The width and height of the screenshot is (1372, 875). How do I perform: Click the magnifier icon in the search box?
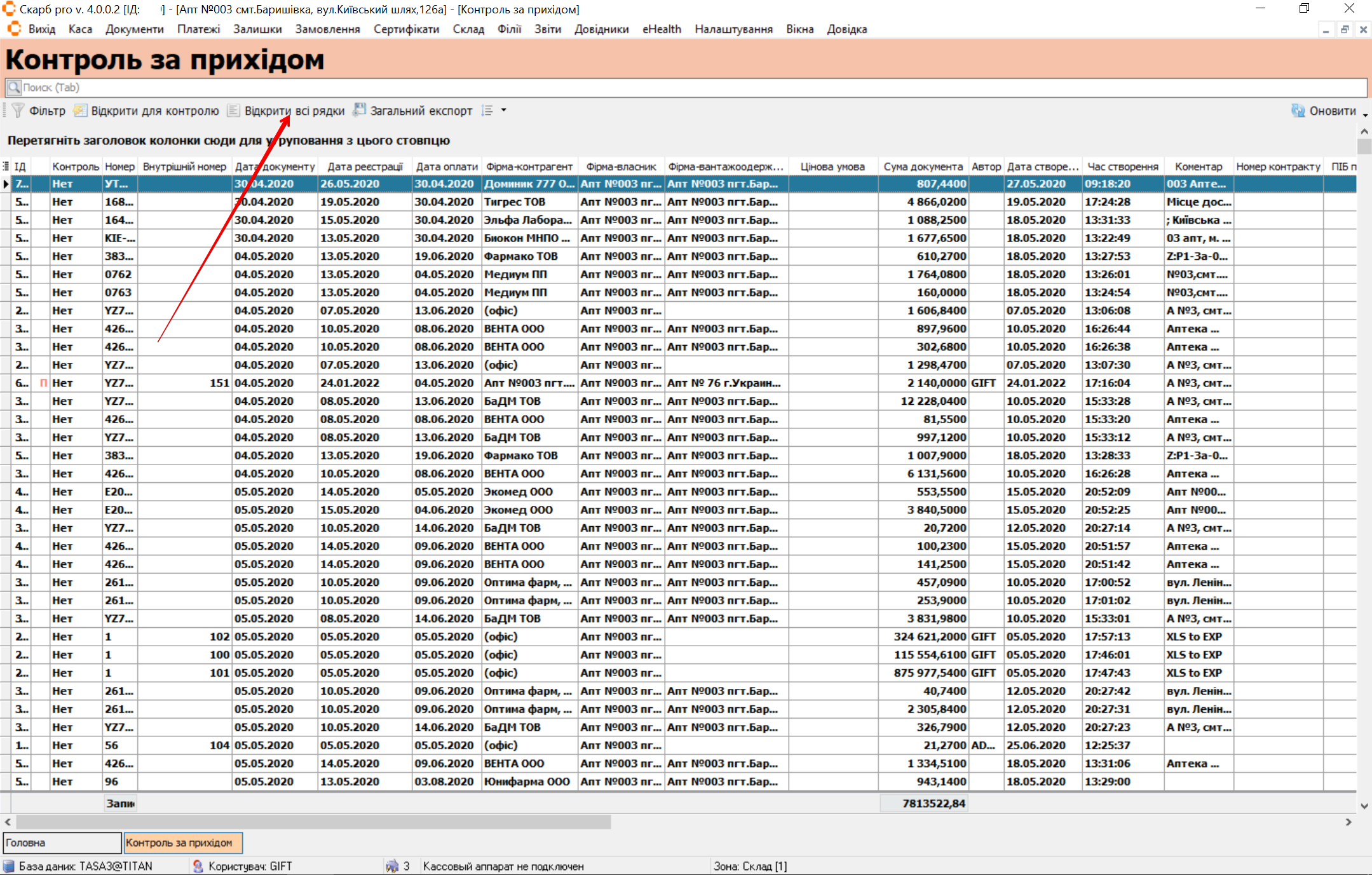(x=14, y=87)
